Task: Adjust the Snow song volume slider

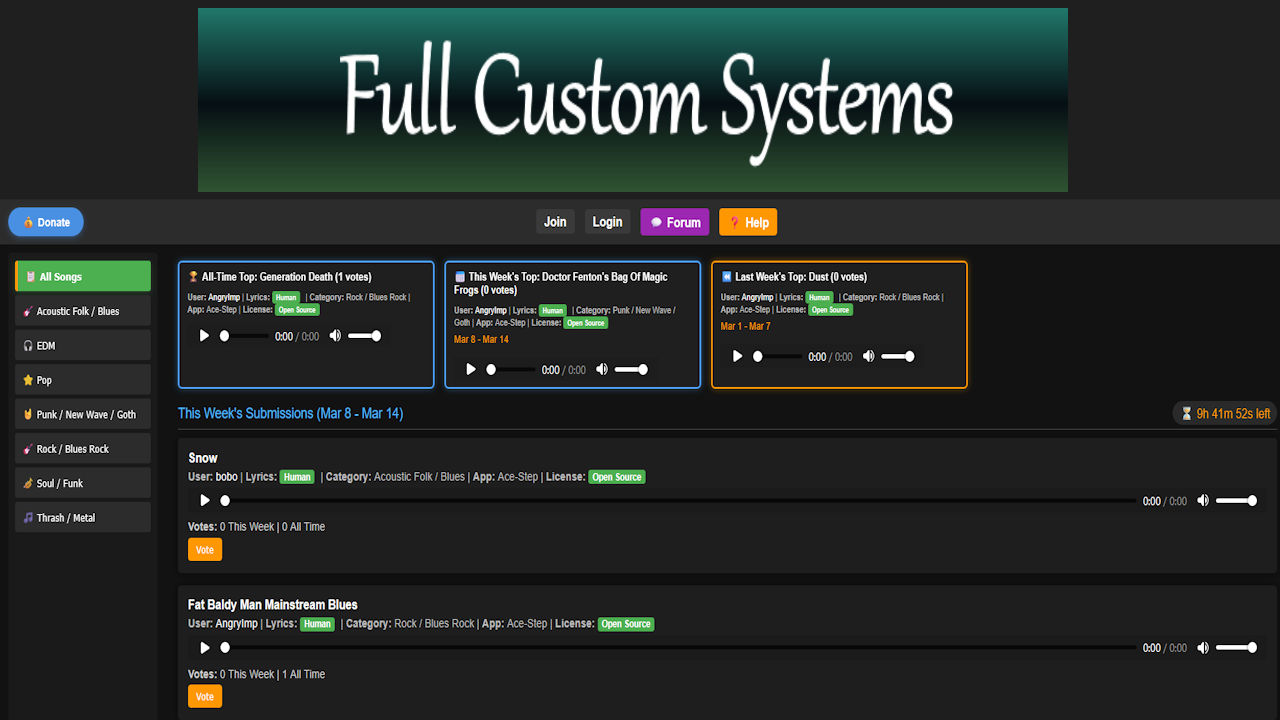Action: [x=1237, y=501]
